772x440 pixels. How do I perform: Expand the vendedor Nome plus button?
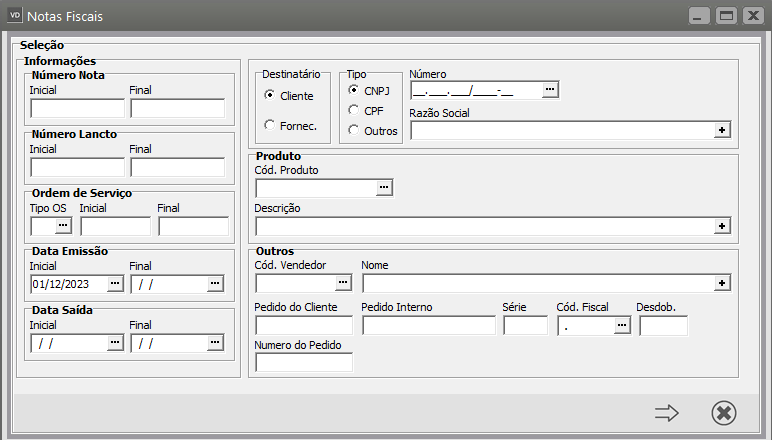[722, 283]
